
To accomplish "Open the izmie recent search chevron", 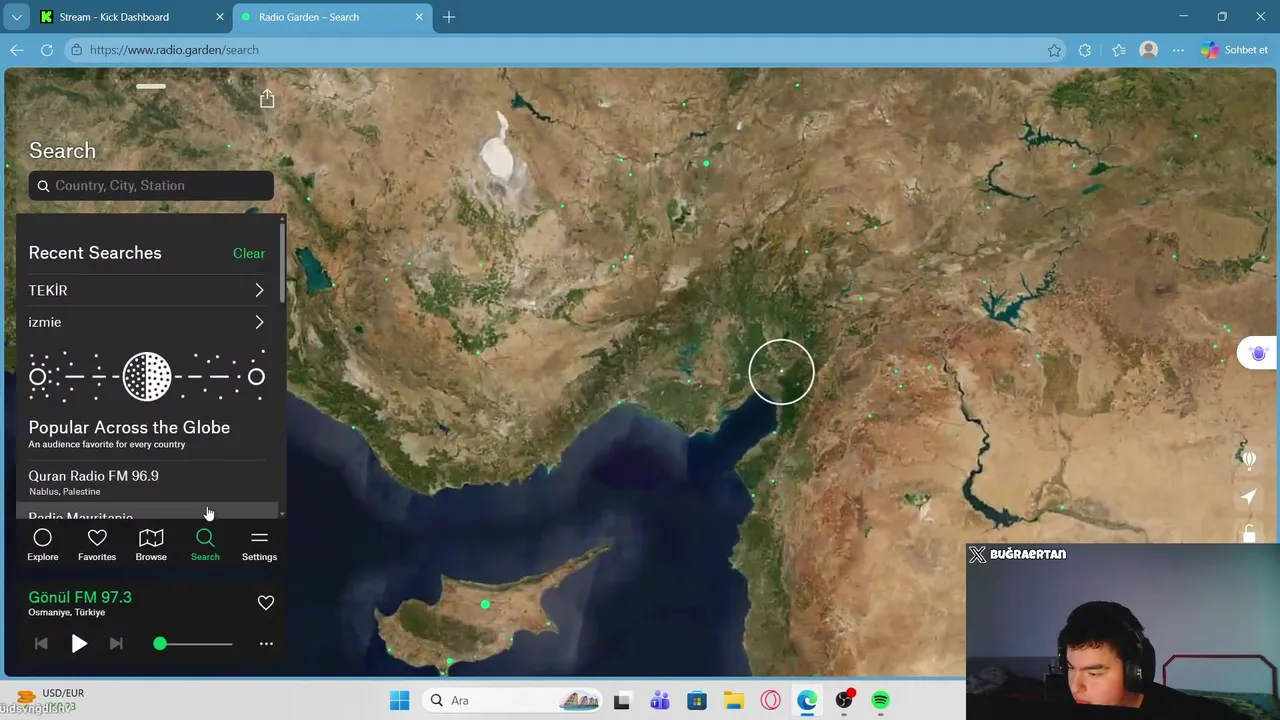I will coord(259,322).
